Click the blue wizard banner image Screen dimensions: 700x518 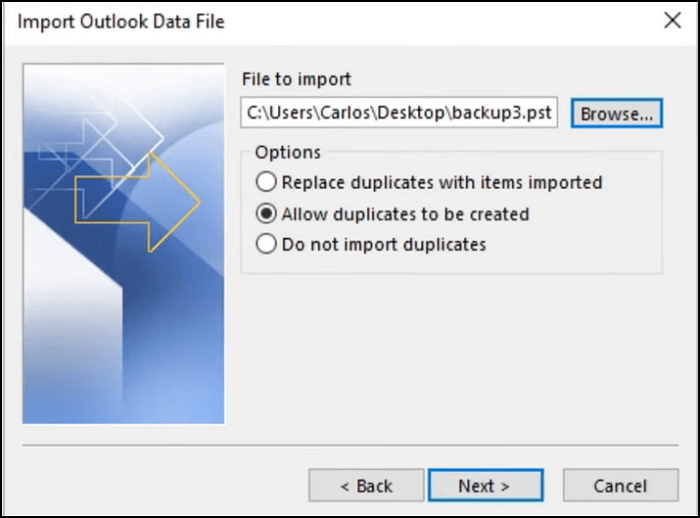tap(124, 330)
